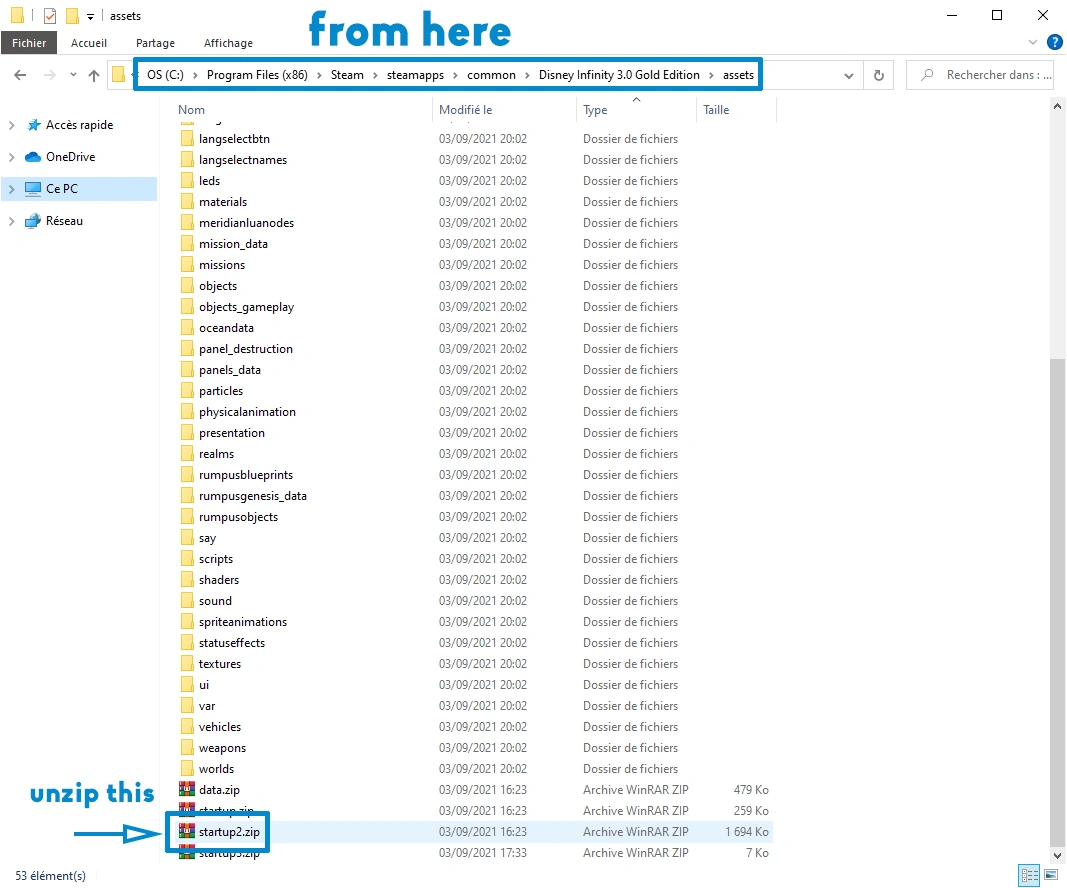This screenshot has width=1067, height=888.
Task: Expand Réseau tree node
Action: (11, 221)
